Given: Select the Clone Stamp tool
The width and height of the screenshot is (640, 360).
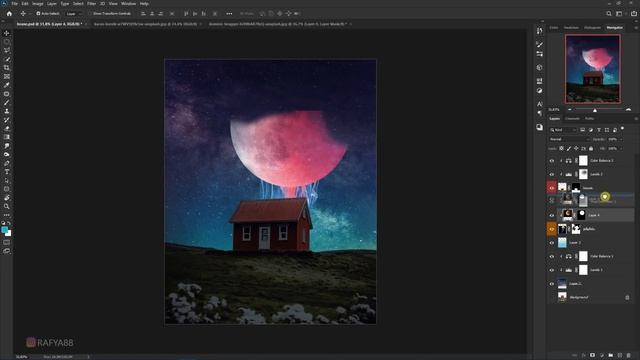Looking at the screenshot, I should (x=7, y=111).
